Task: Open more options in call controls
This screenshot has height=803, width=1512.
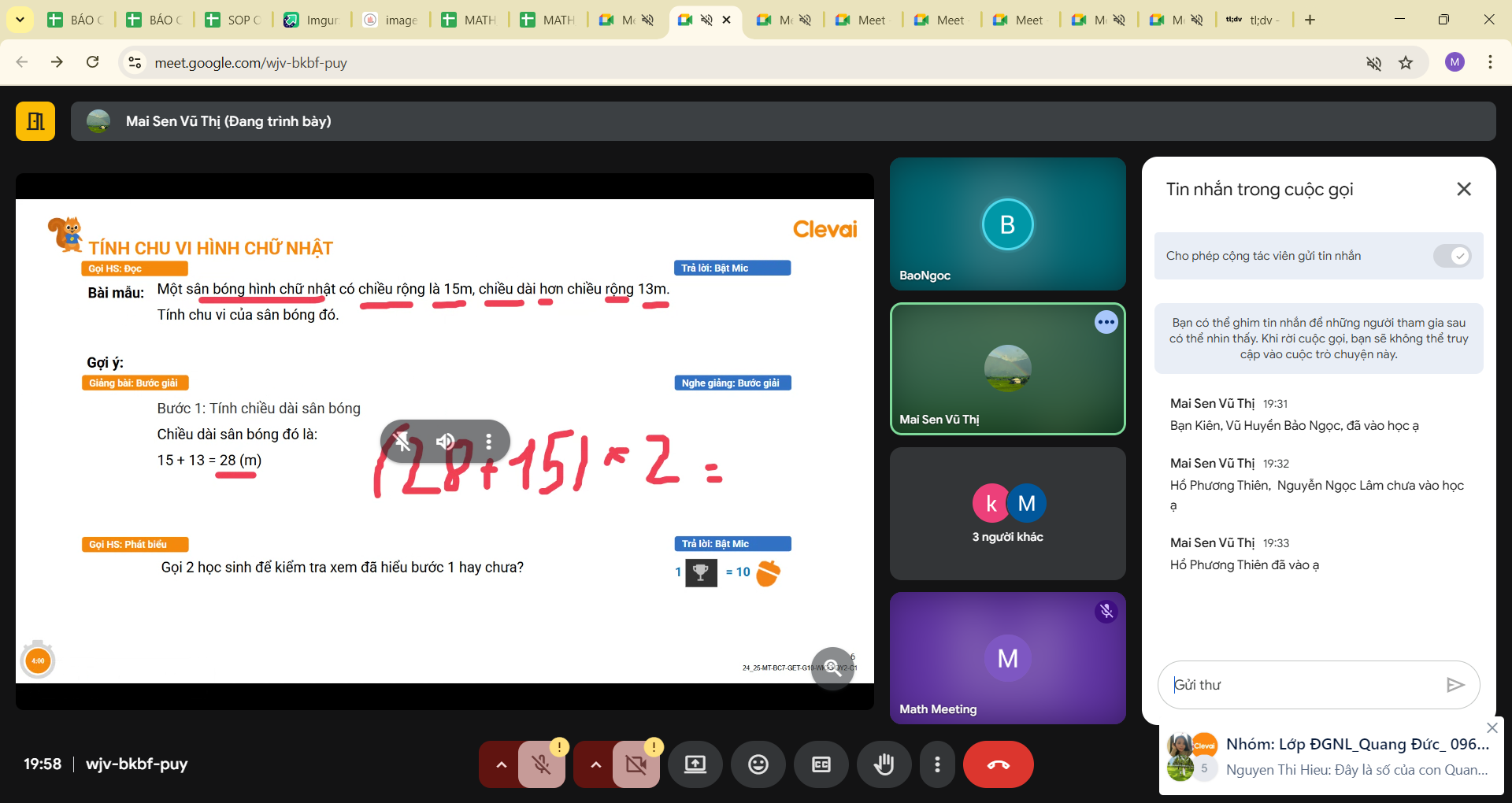Action: (937, 764)
